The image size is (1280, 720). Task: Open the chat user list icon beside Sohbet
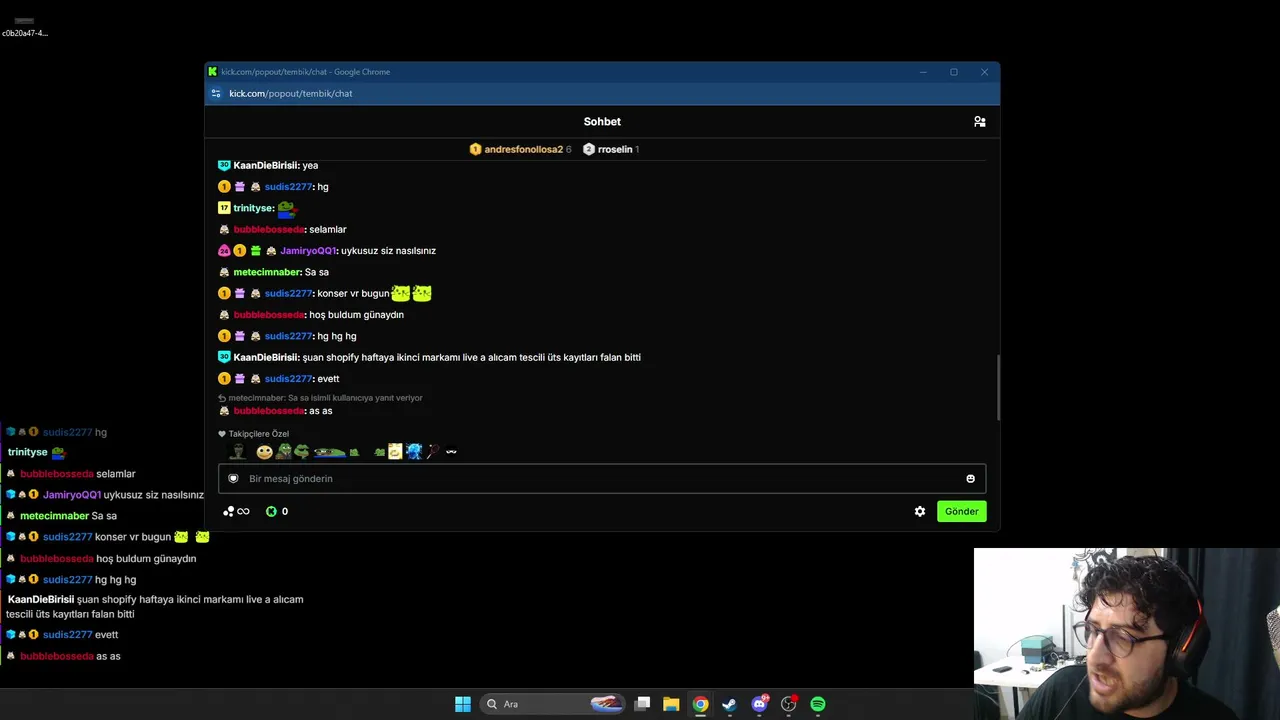(x=980, y=121)
